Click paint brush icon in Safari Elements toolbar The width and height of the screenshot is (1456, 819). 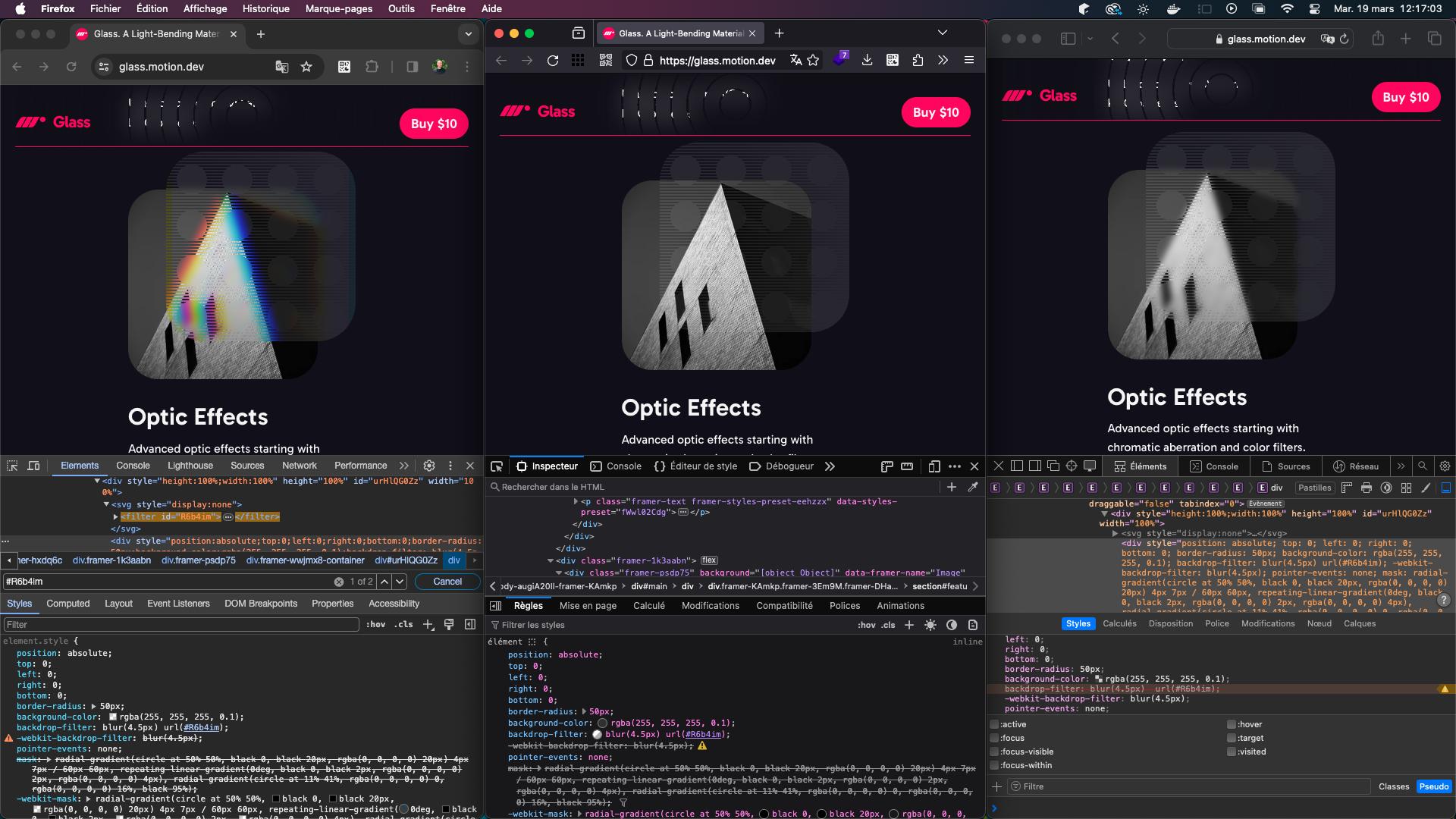[1426, 488]
